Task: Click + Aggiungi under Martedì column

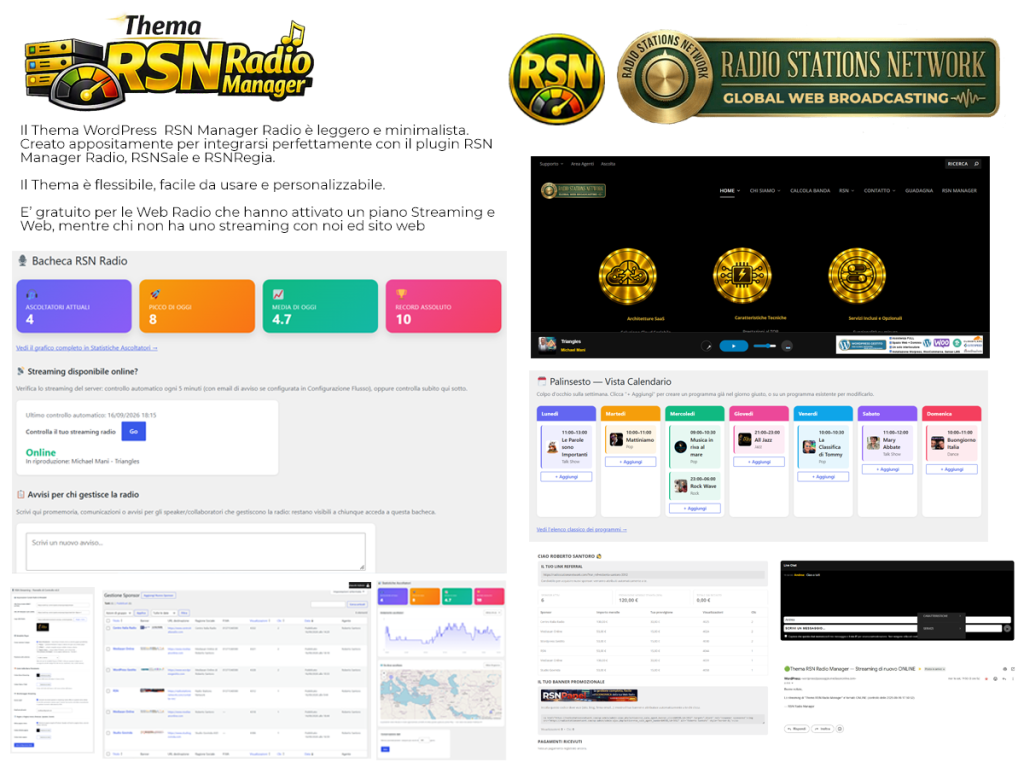Action: click(x=630, y=462)
